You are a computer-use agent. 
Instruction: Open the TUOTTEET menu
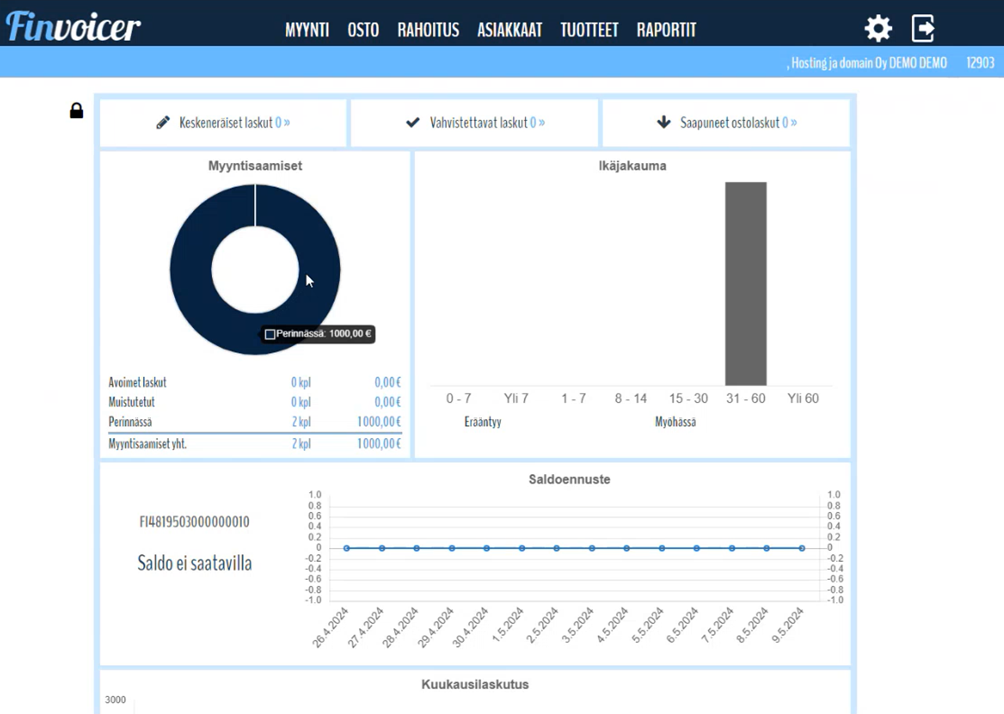click(589, 30)
